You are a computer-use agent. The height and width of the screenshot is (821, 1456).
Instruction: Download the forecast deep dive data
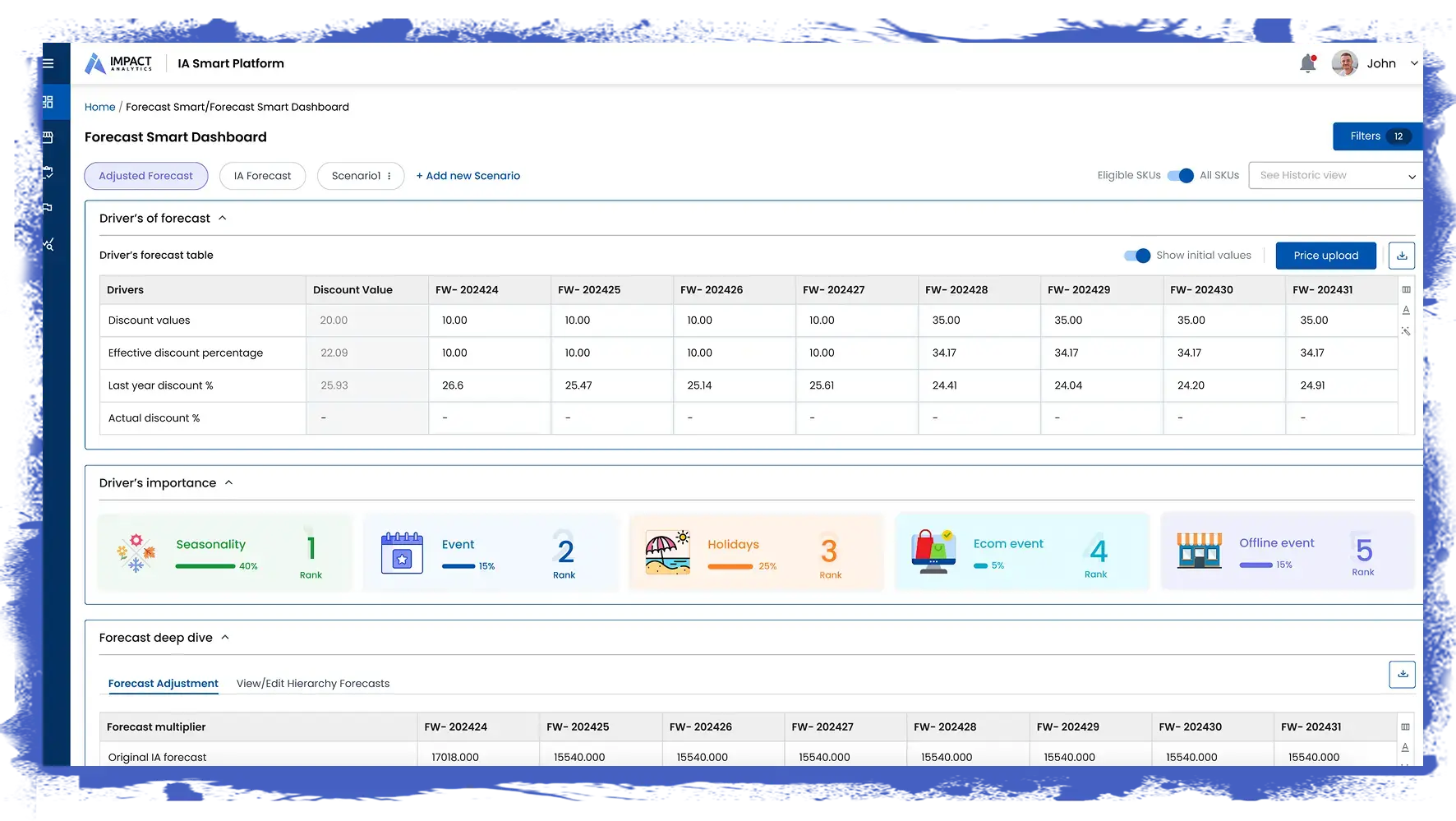pos(1403,675)
